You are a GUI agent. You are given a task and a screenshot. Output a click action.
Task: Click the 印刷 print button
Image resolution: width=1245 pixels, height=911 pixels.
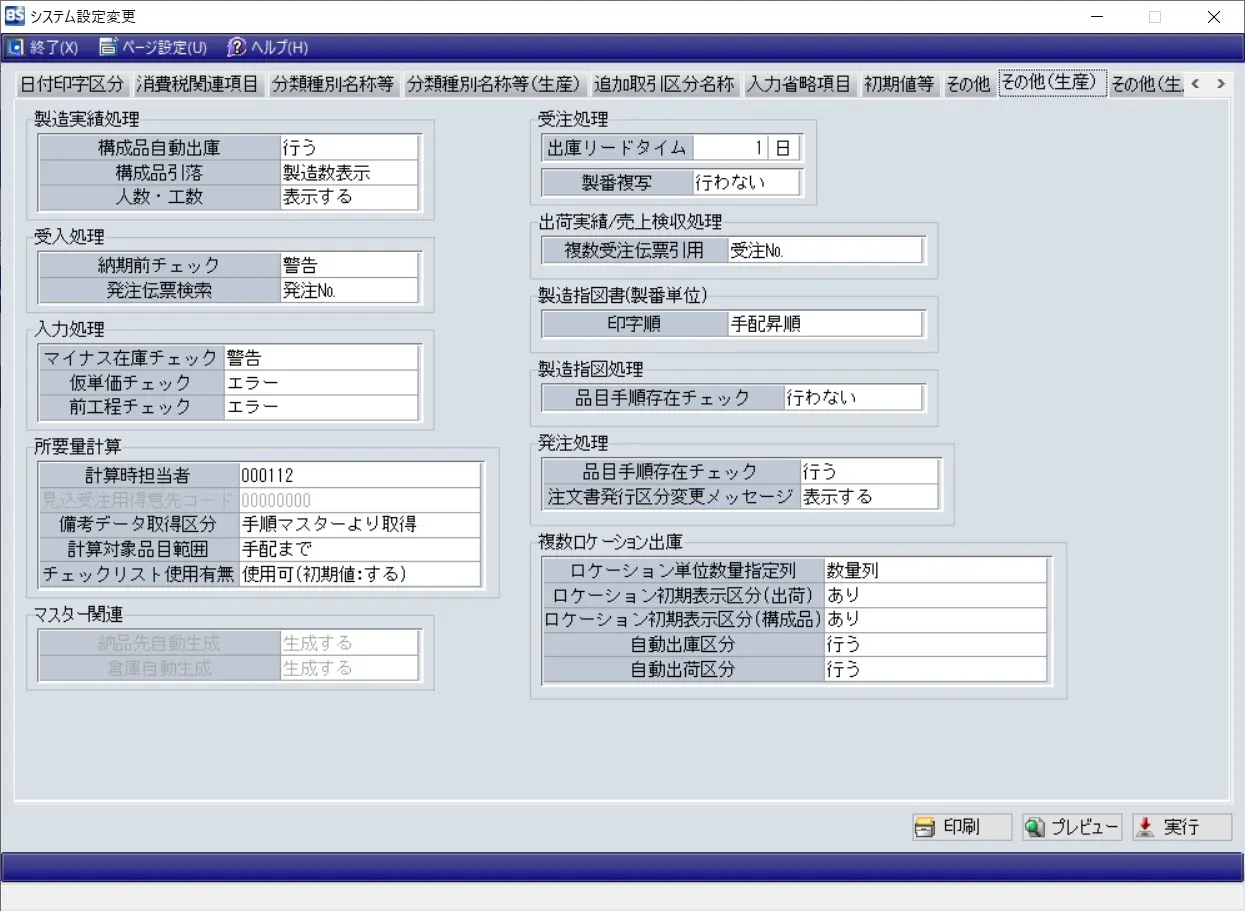961,827
